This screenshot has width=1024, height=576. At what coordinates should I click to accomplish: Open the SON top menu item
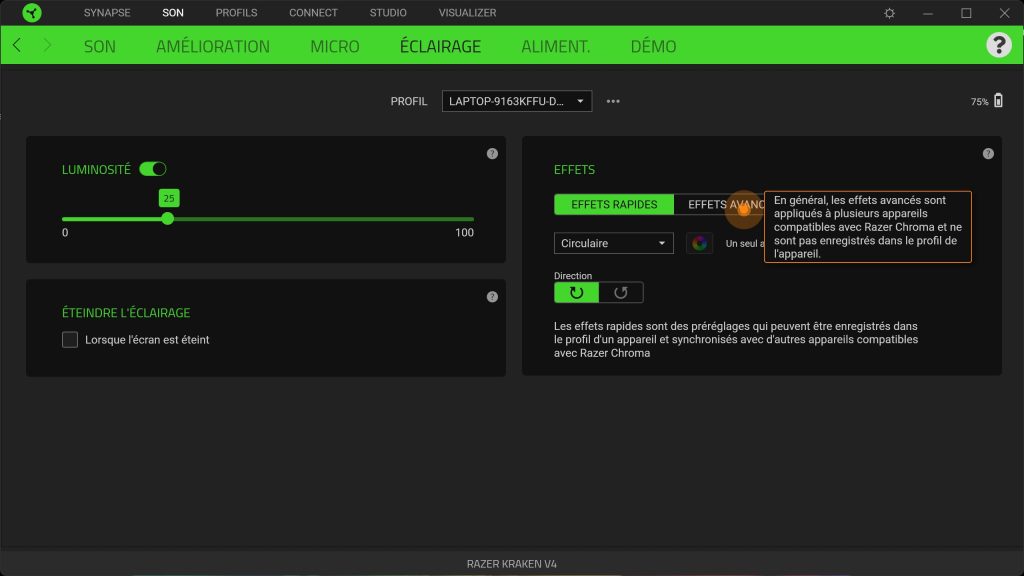tap(173, 13)
